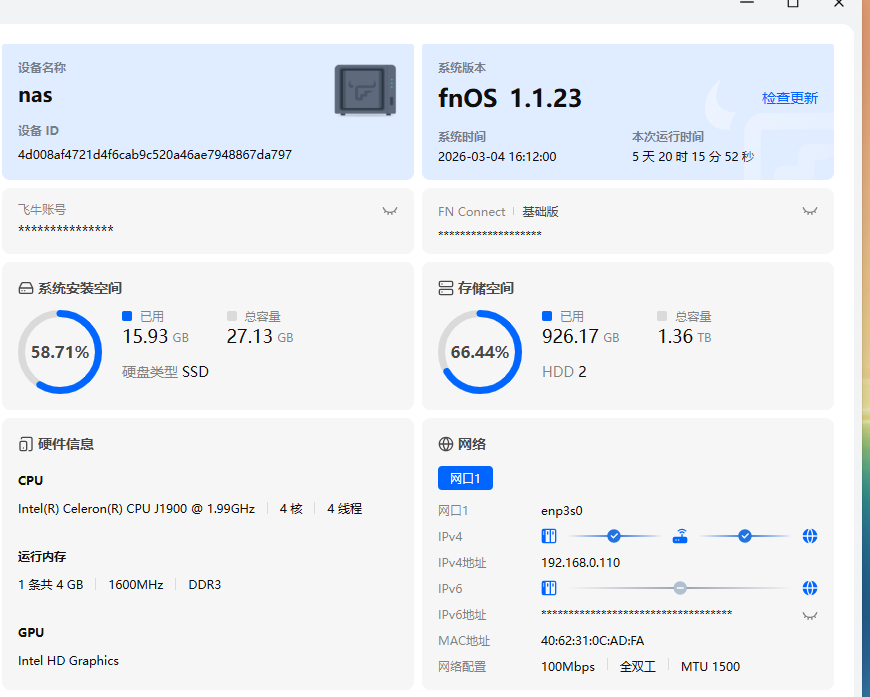Reveal the hidden 飞牛账号 with eye icon
Viewport: 870px width, 697px height.
(390, 211)
